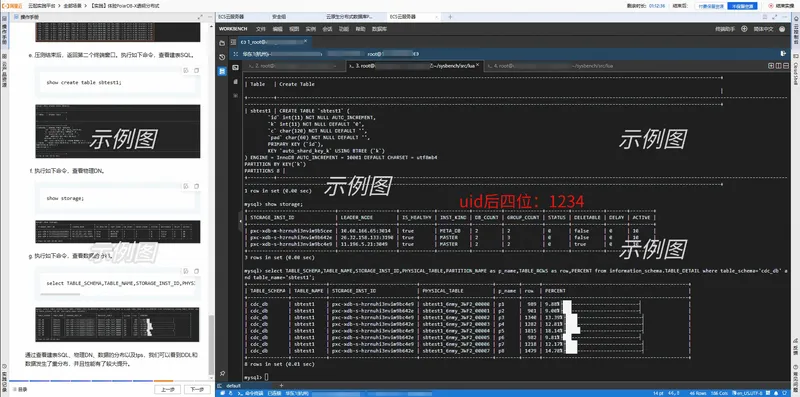
Task: Copy the 'show storage' code block
Action: (196, 186)
